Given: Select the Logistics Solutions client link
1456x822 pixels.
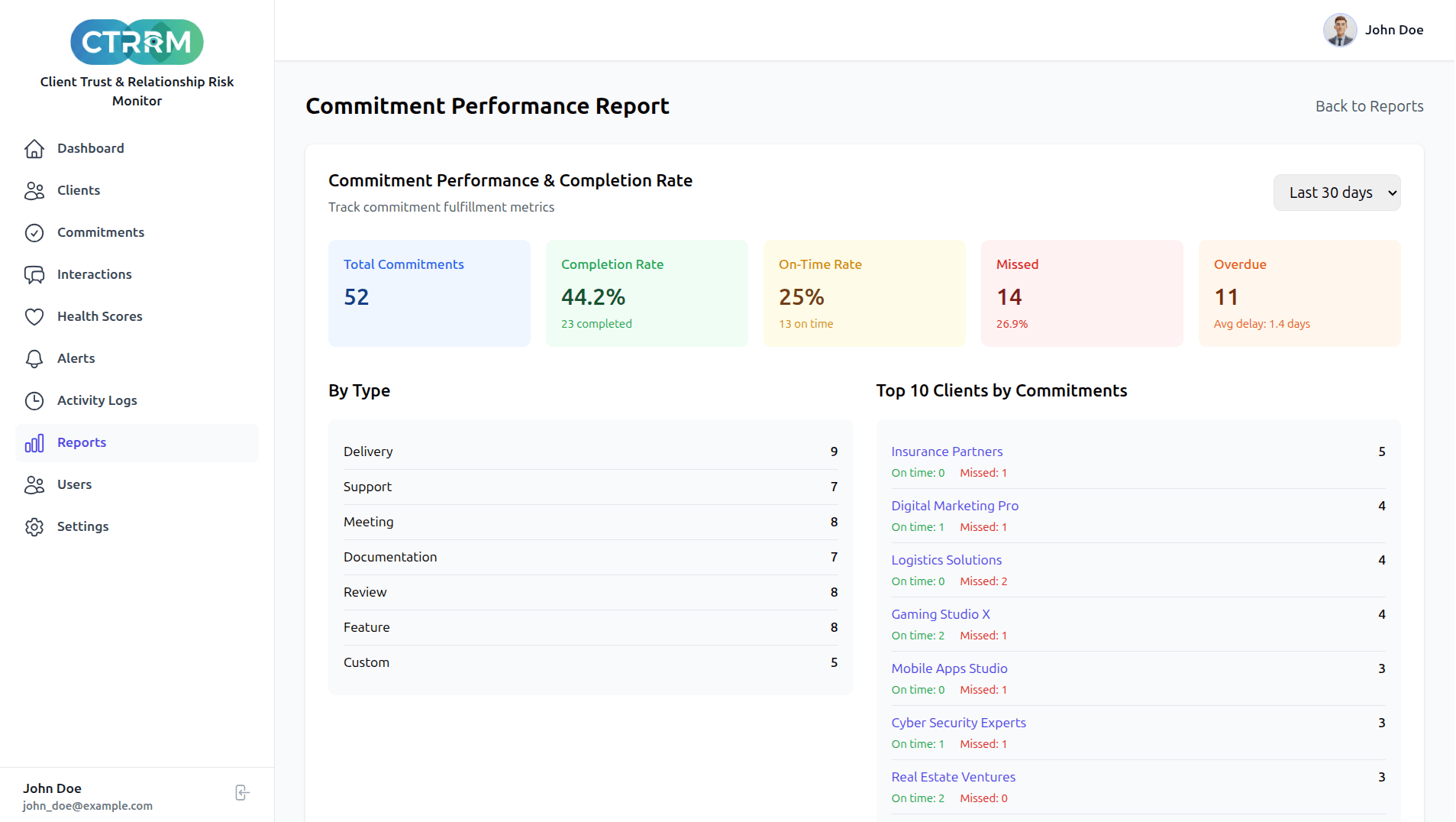Looking at the screenshot, I should click(946, 560).
